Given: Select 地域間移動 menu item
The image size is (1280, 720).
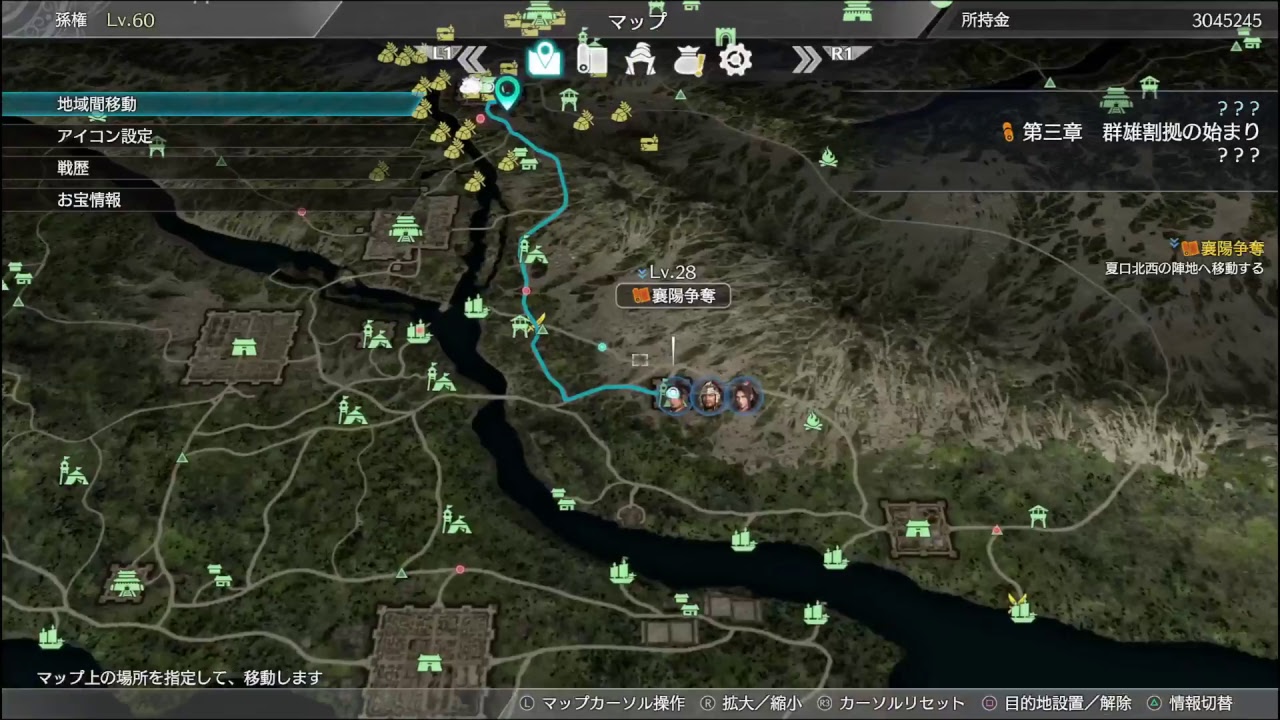Looking at the screenshot, I should (x=97, y=104).
